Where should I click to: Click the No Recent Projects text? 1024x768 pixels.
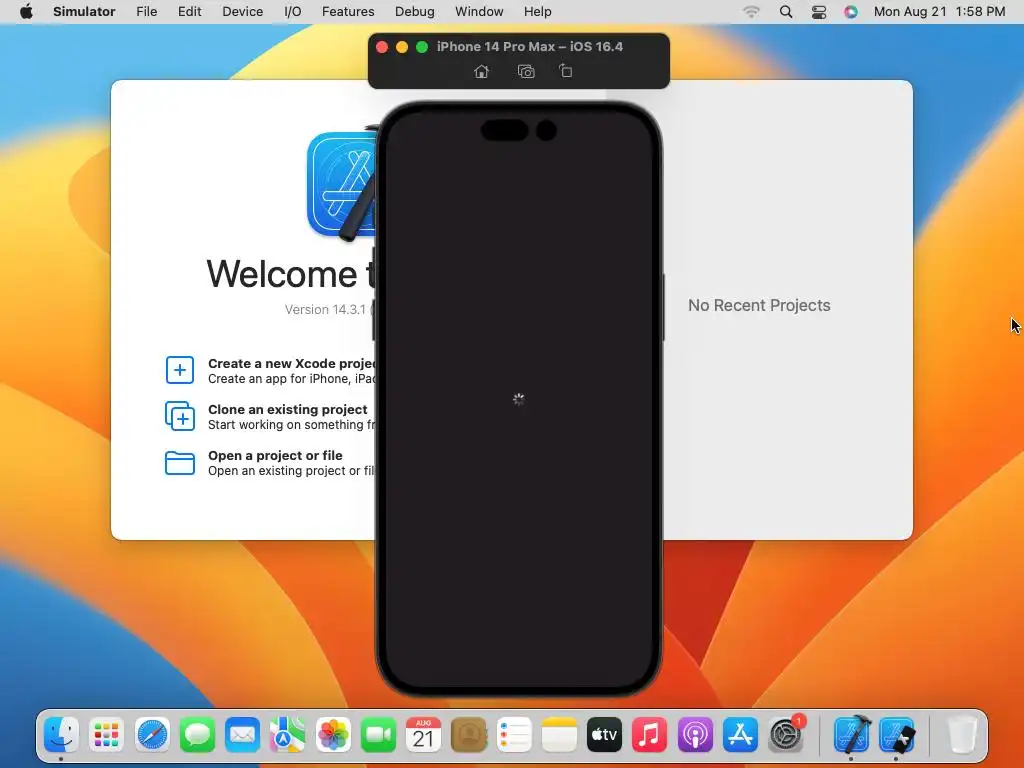tap(759, 305)
